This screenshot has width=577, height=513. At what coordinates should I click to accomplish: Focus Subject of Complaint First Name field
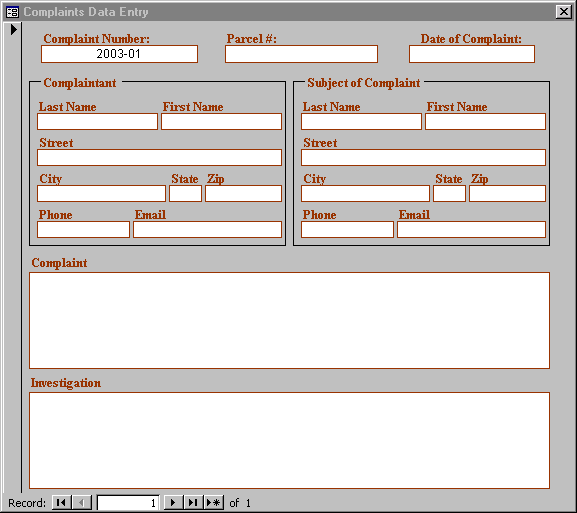tap(485, 121)
